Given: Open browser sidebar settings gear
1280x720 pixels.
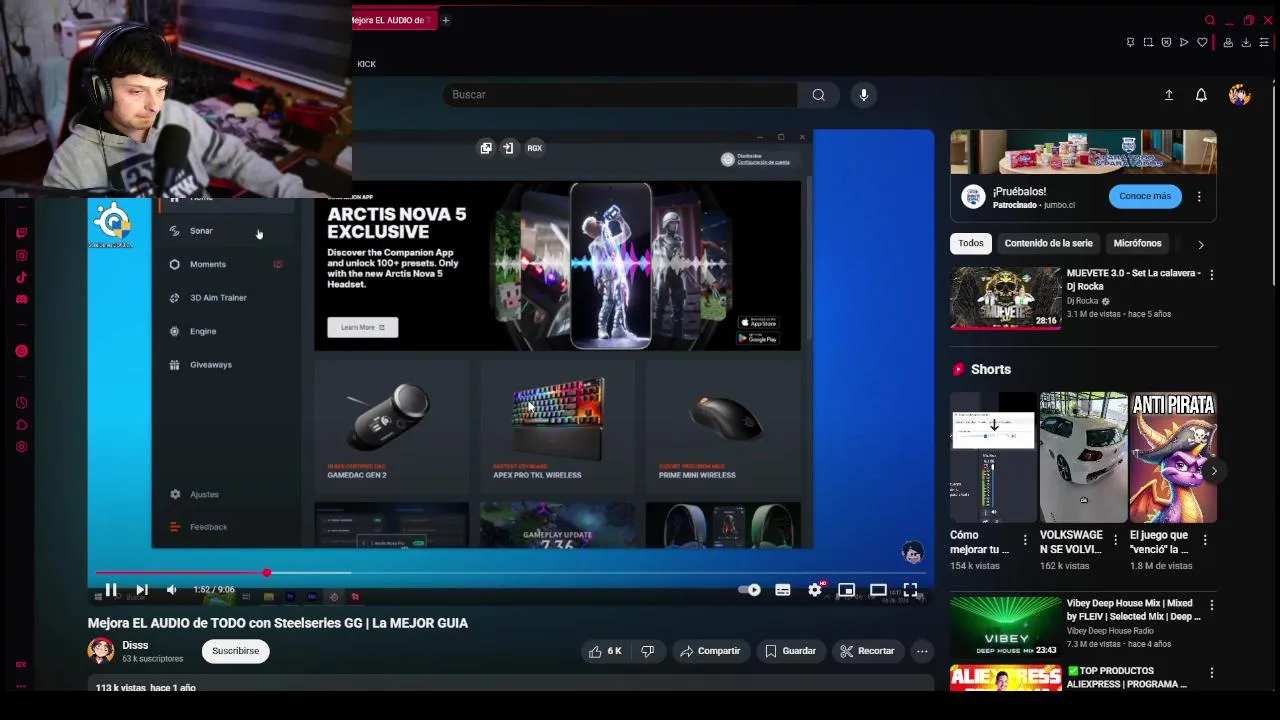Looking at the screenshot, I should pos(21,447).
